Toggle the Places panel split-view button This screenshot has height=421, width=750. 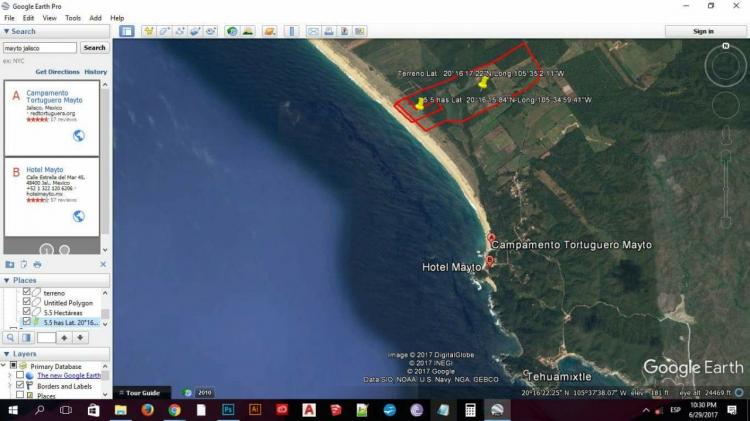click(x=26, y=338)
